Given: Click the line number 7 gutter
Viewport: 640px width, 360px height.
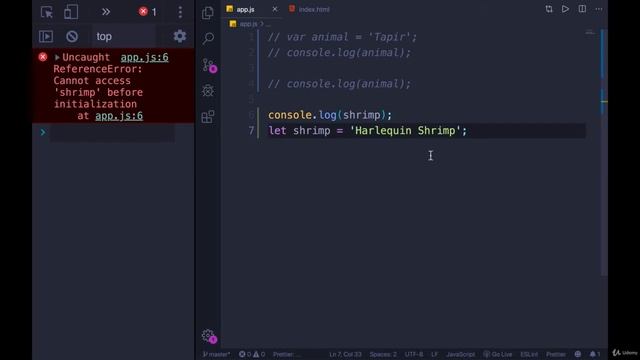Looking at the screenshot, I should (251, 131).
